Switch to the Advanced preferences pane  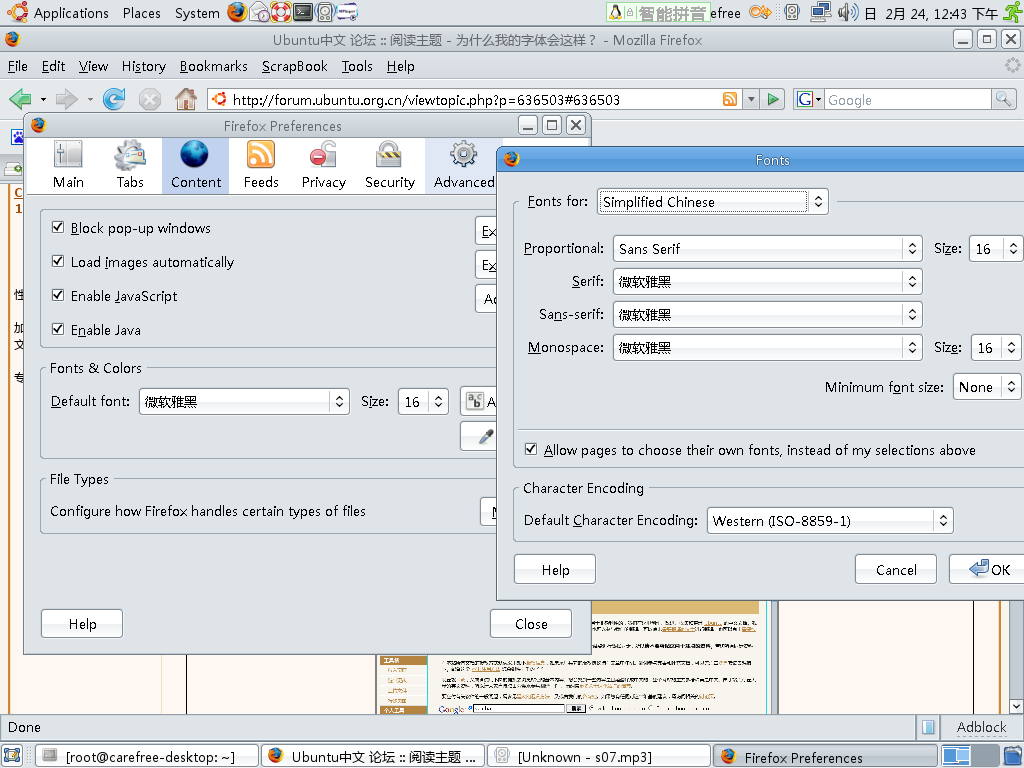(x=463, y=165)
